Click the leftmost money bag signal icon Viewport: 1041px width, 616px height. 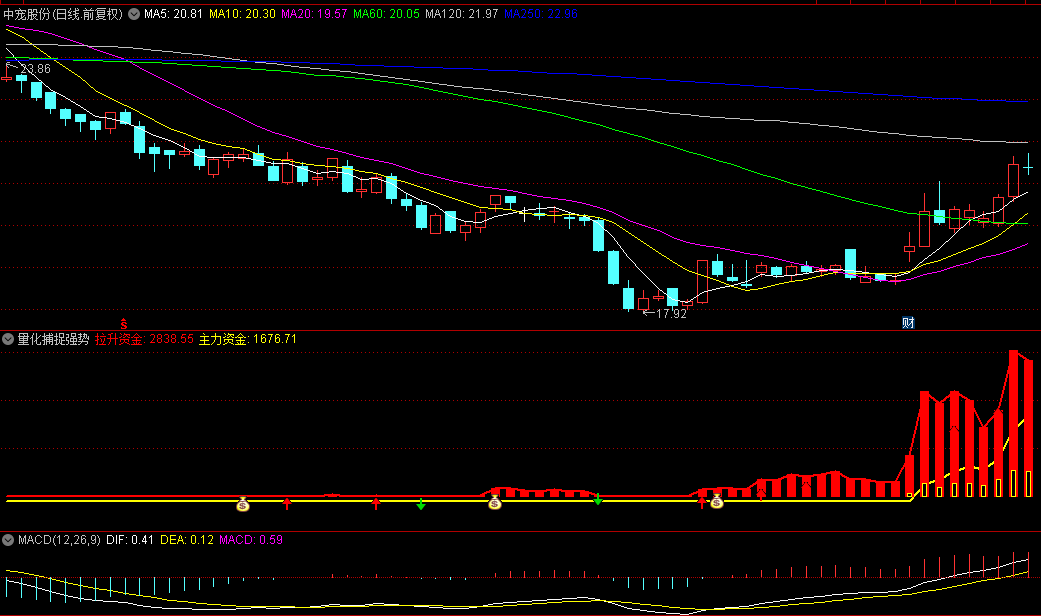(243, 504)
